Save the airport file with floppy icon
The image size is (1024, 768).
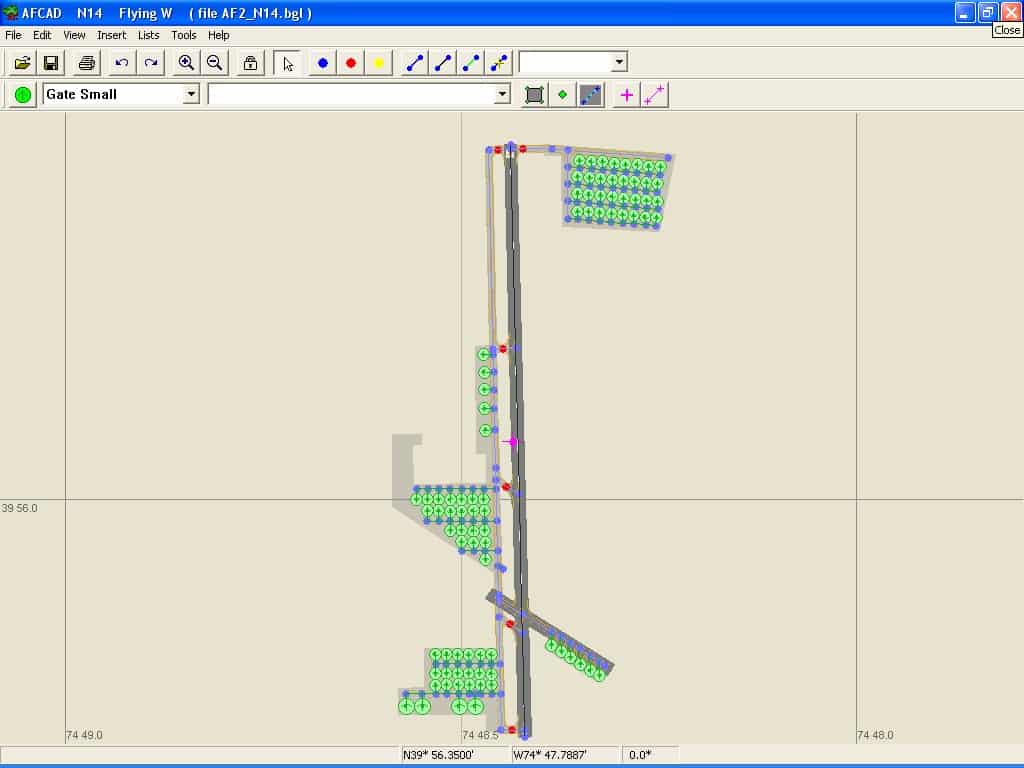(51, 63)
